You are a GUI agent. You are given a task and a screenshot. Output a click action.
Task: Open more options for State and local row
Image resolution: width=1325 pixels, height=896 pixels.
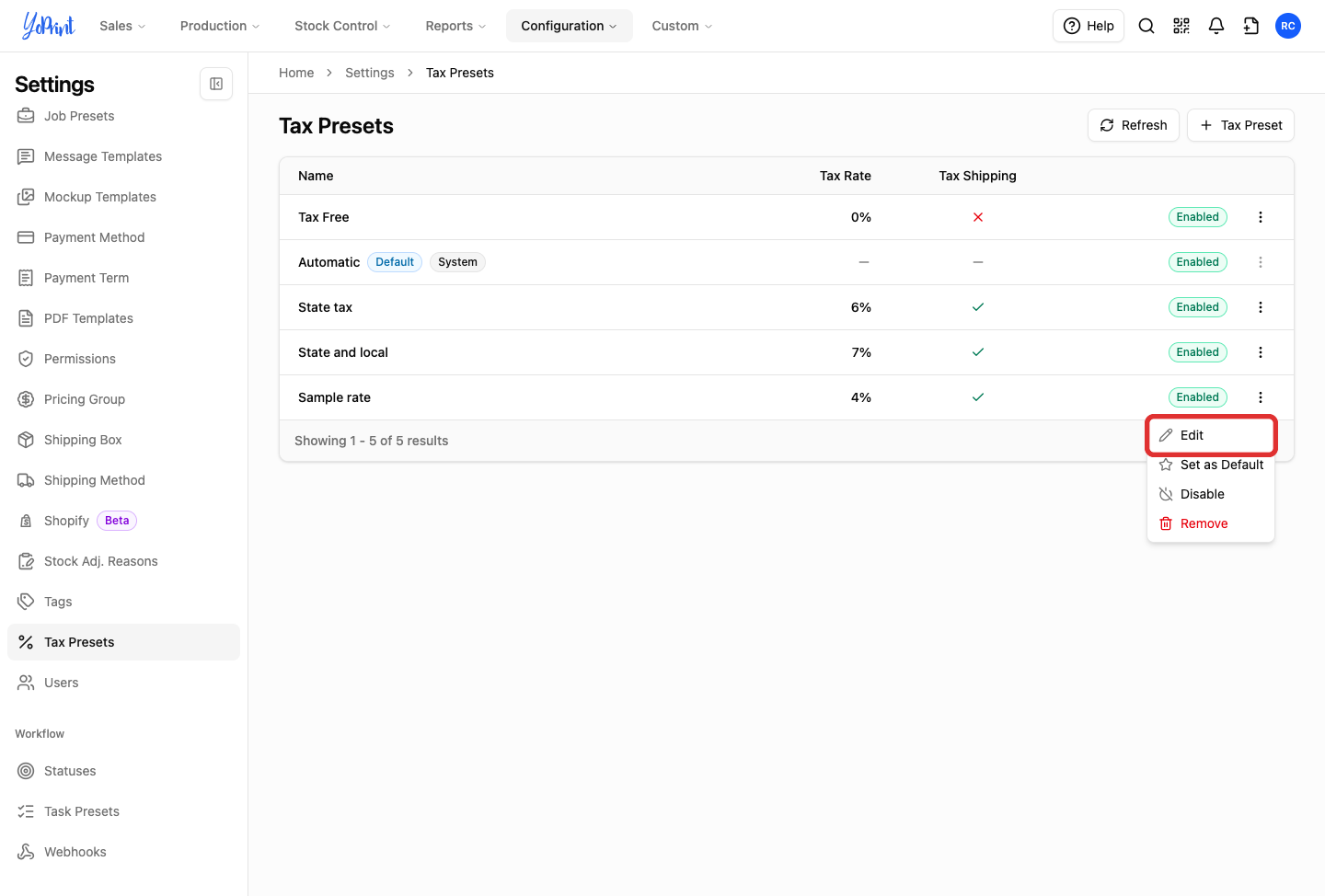(x=1261, y=352)
